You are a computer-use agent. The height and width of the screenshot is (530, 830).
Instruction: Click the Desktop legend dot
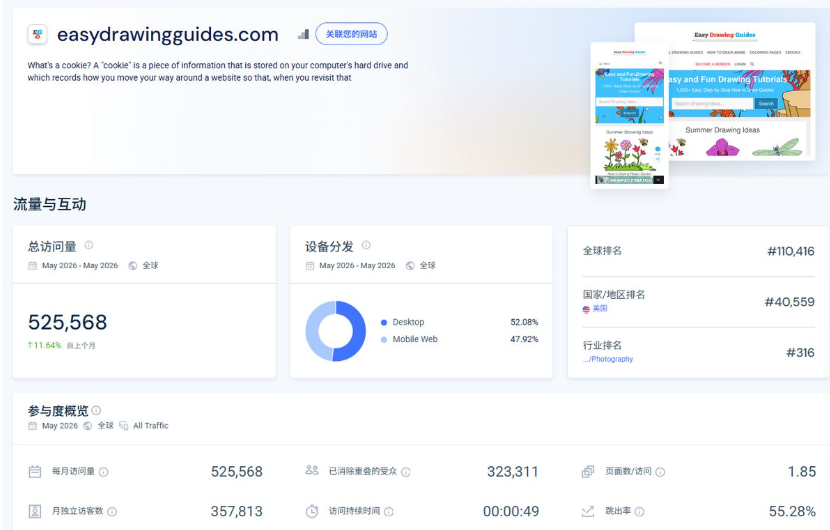[x=384, y=322]
